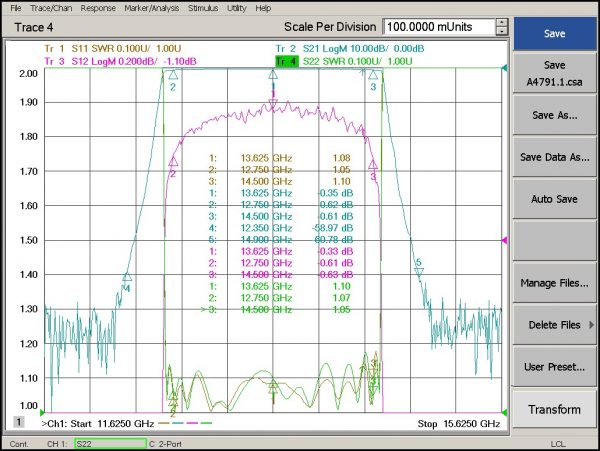Save to file A4791.1.csa
Image resolution: width=600 pixels, height=451 pixels.
554,73
